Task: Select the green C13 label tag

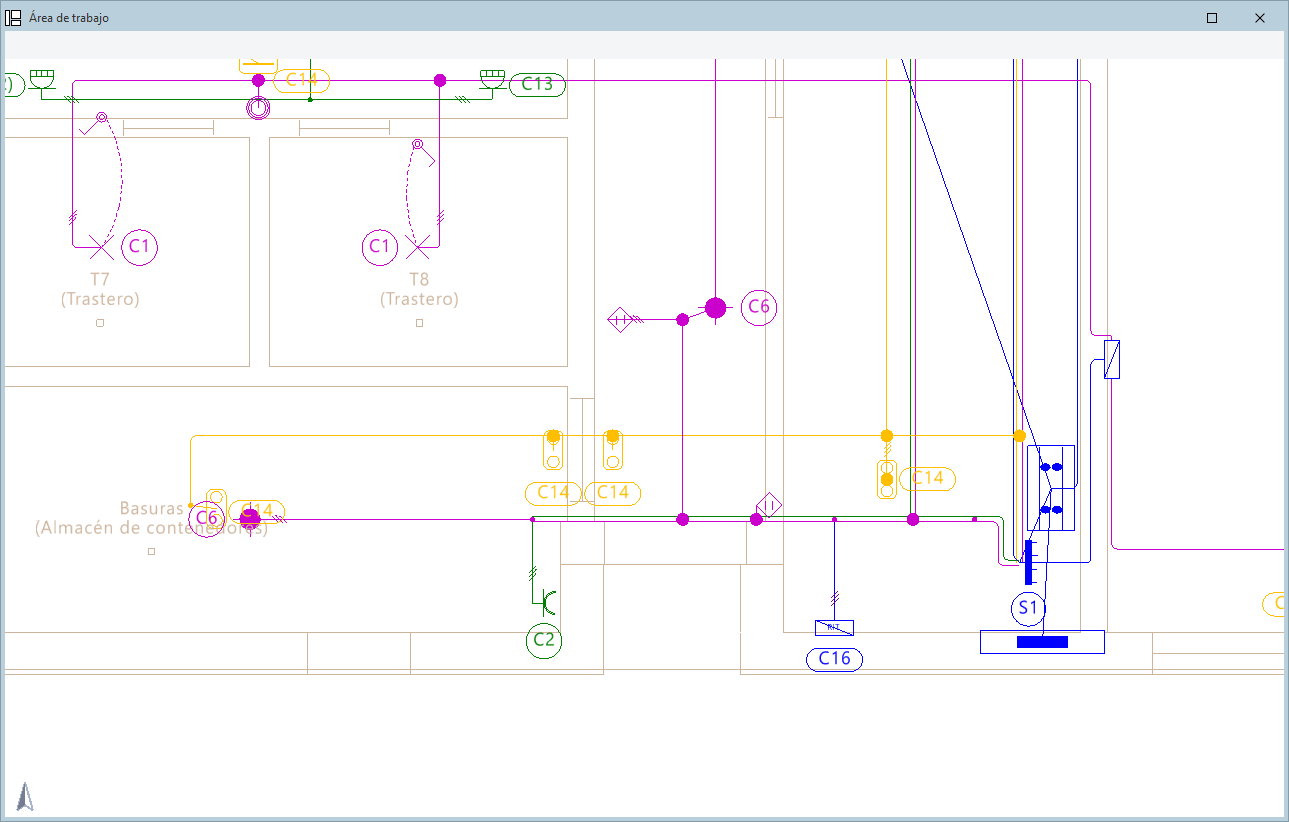Action: [x=537, y=84]
